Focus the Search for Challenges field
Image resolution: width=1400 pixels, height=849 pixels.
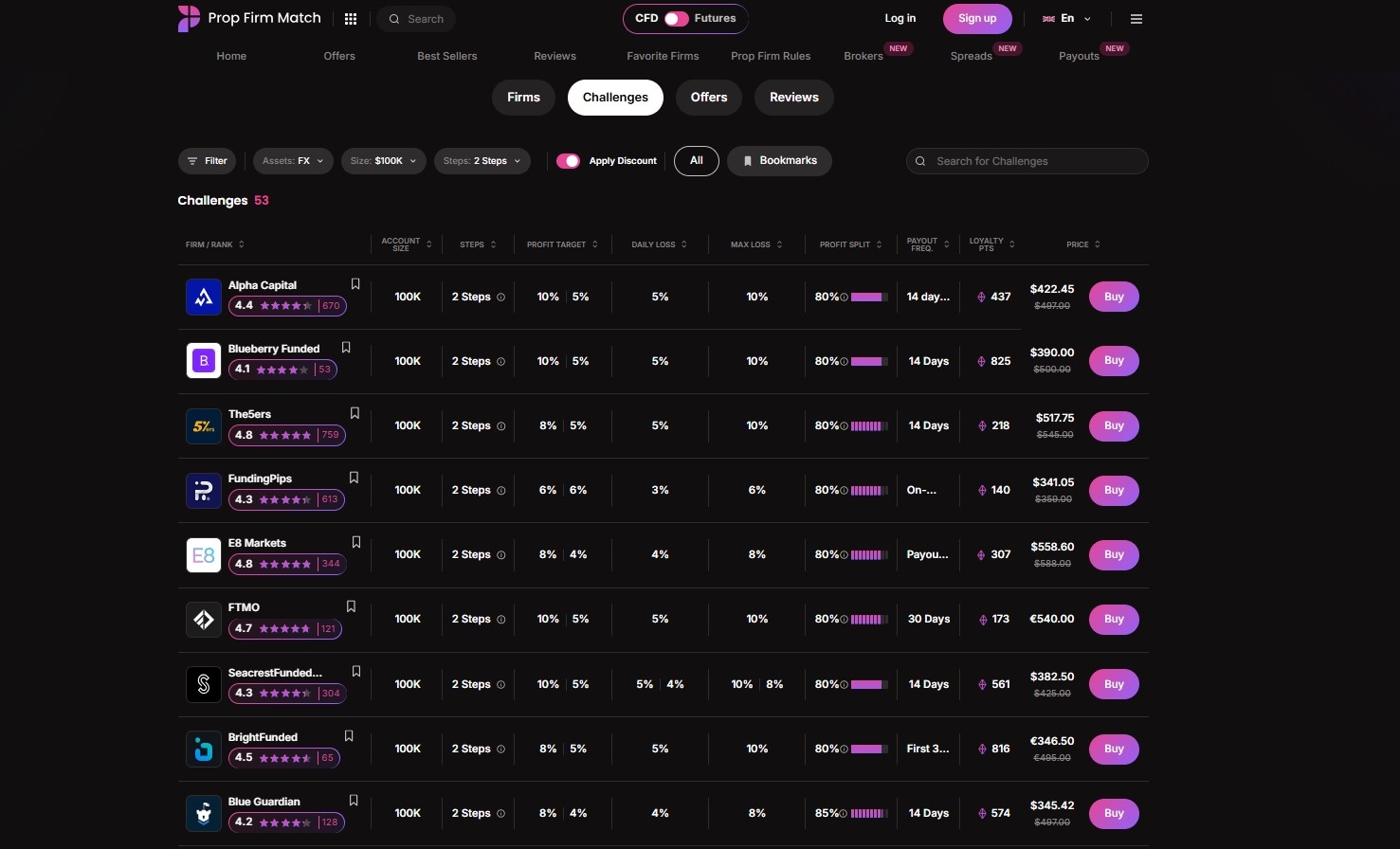click(1027, 161)
